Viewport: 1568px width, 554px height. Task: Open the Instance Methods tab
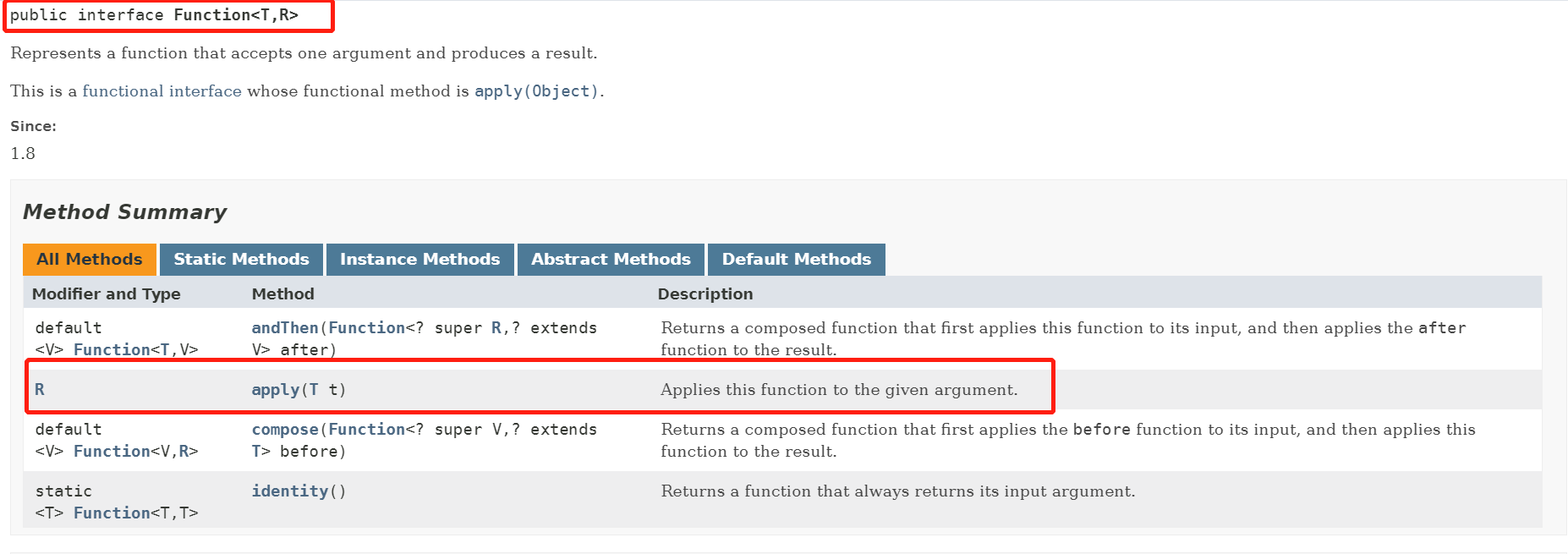click(419, 260)
